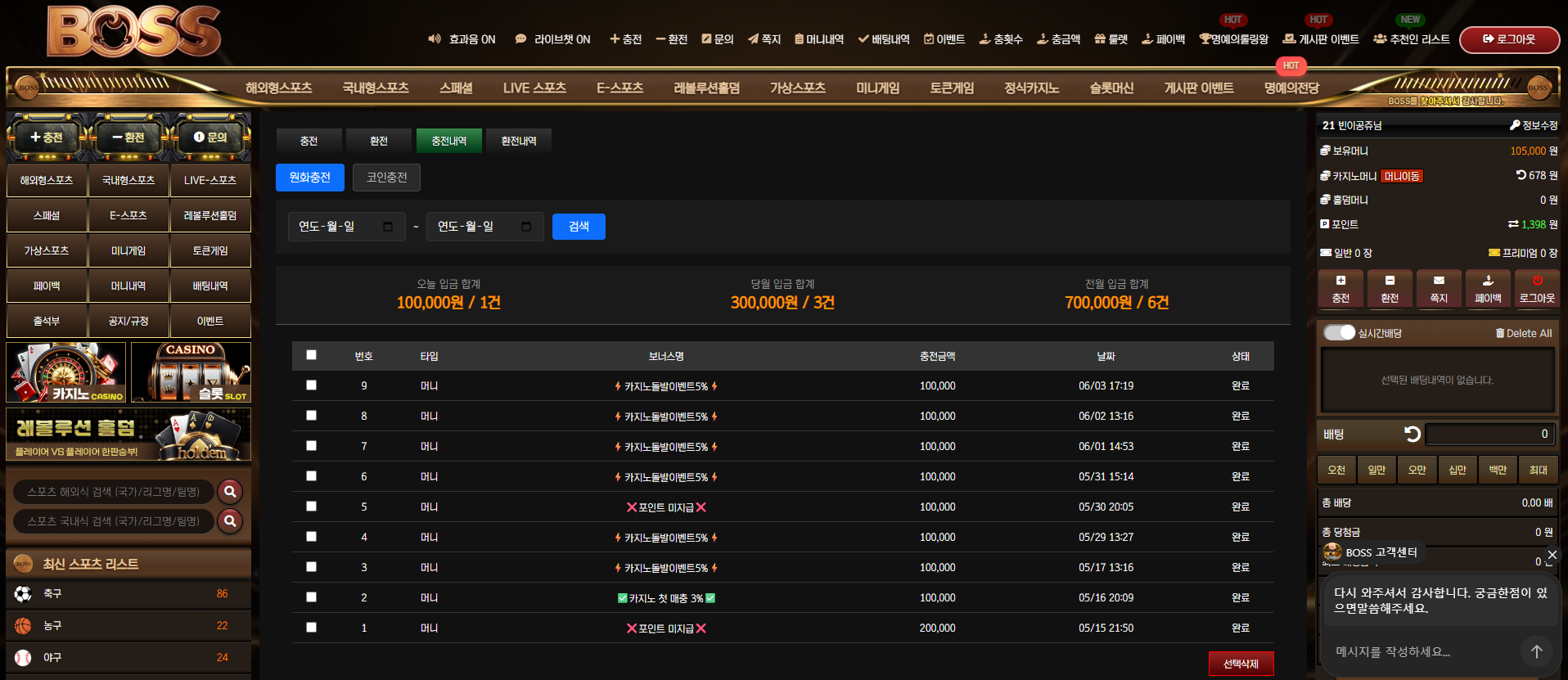Image resolution: width=1568 pixels, height=680 pixels.
Task: Click the Delete All trash icon
Action: point(1499,333)
